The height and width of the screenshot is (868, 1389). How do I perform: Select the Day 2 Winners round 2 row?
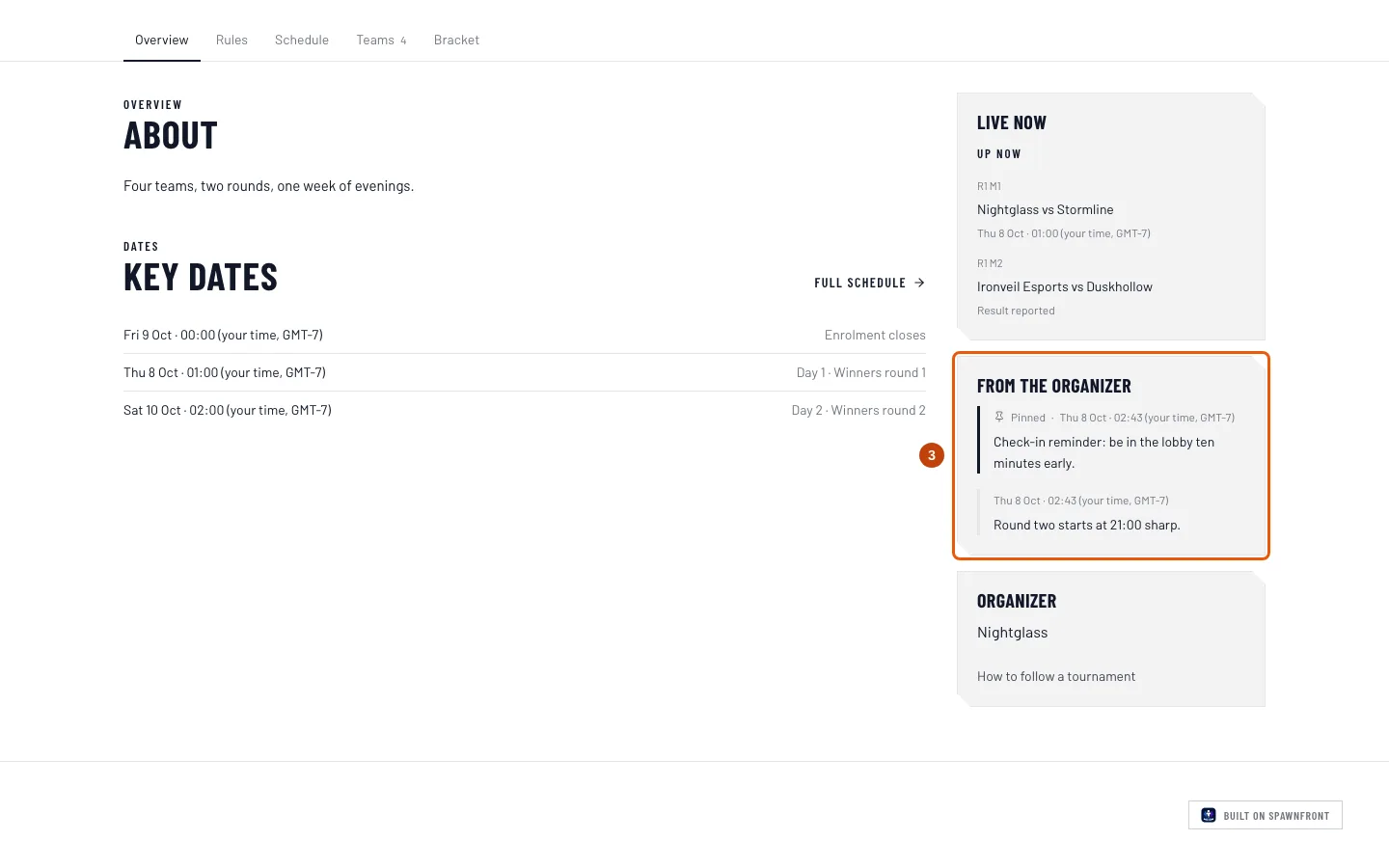point(525,410)
